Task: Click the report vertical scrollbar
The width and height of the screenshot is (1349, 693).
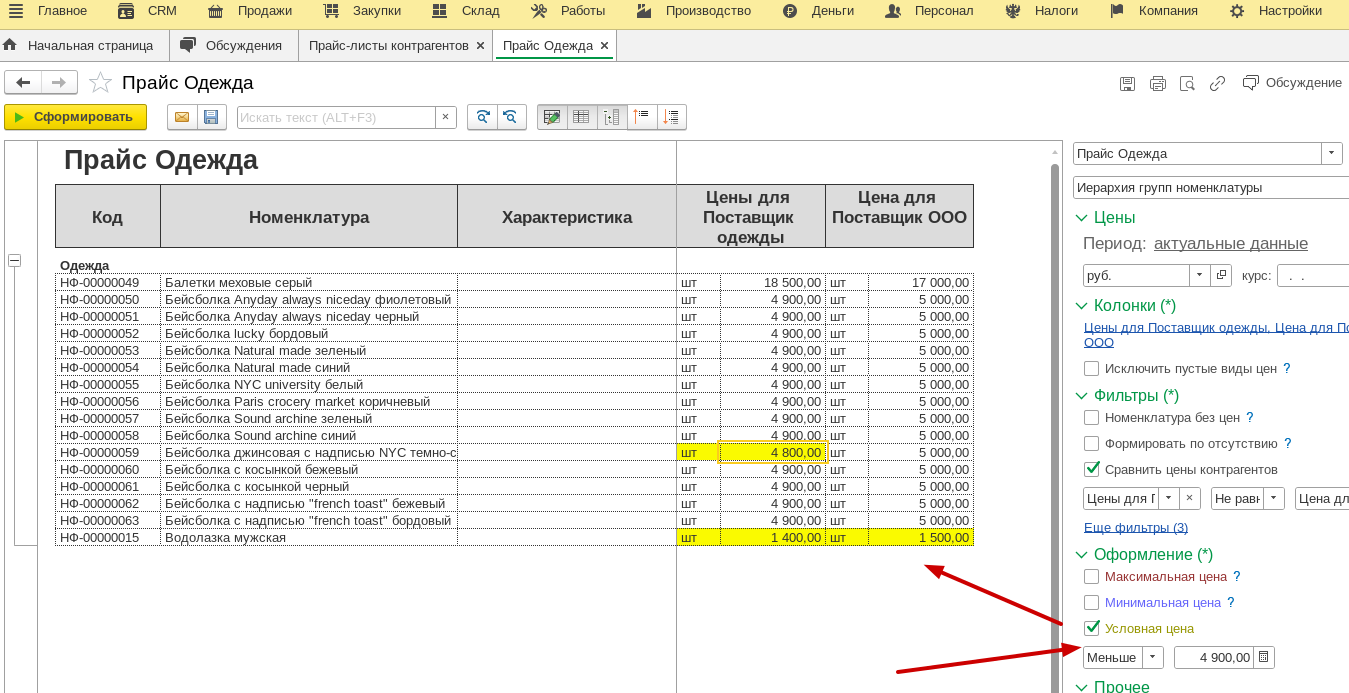Action: (1054, 400)
